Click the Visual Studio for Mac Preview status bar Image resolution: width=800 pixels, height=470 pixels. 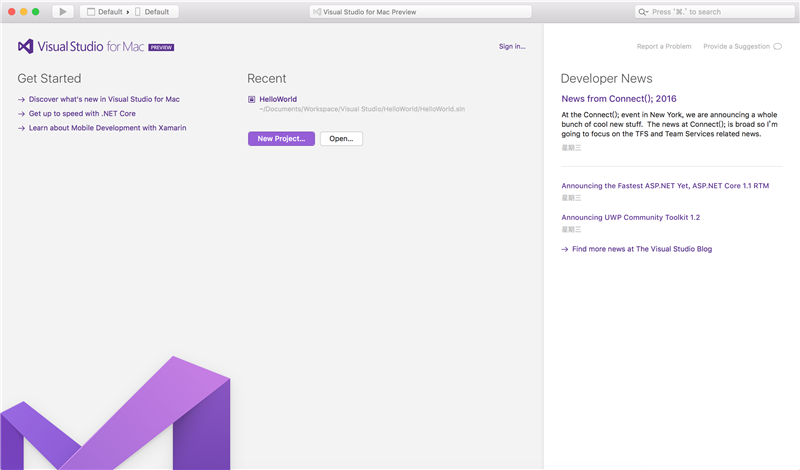tap(420, 12)
